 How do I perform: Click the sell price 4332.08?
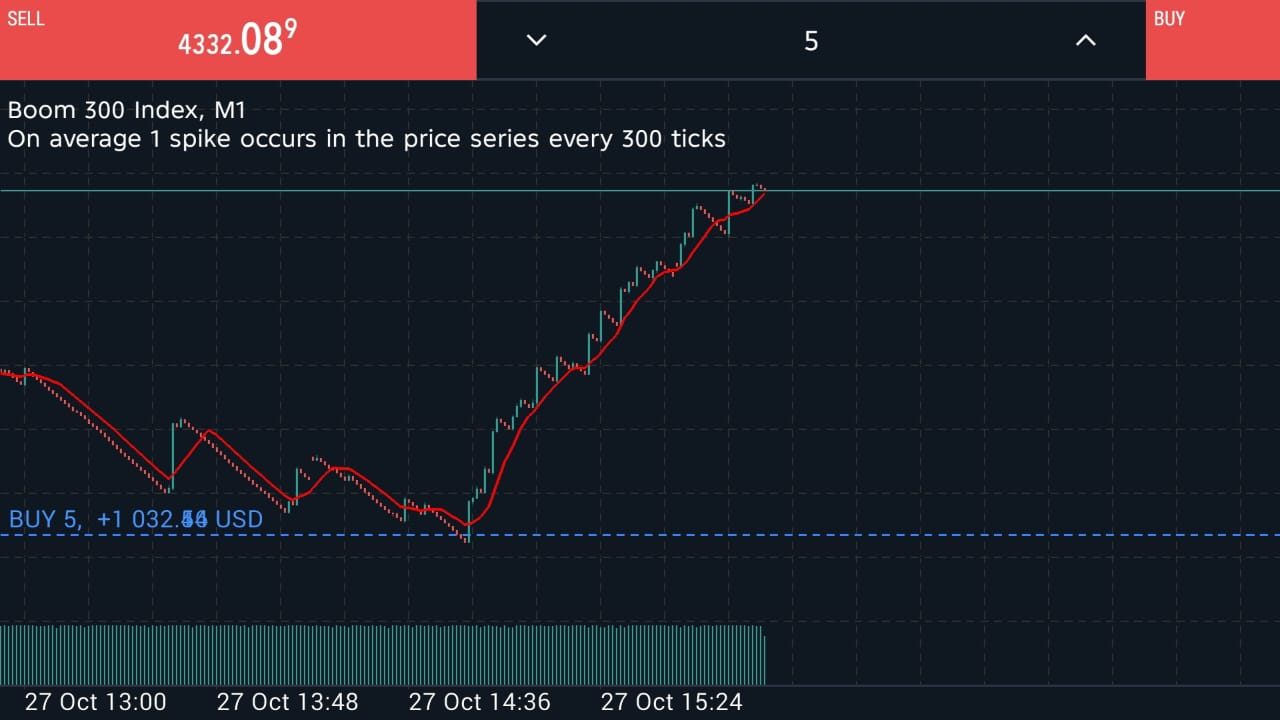coord(238,41)
